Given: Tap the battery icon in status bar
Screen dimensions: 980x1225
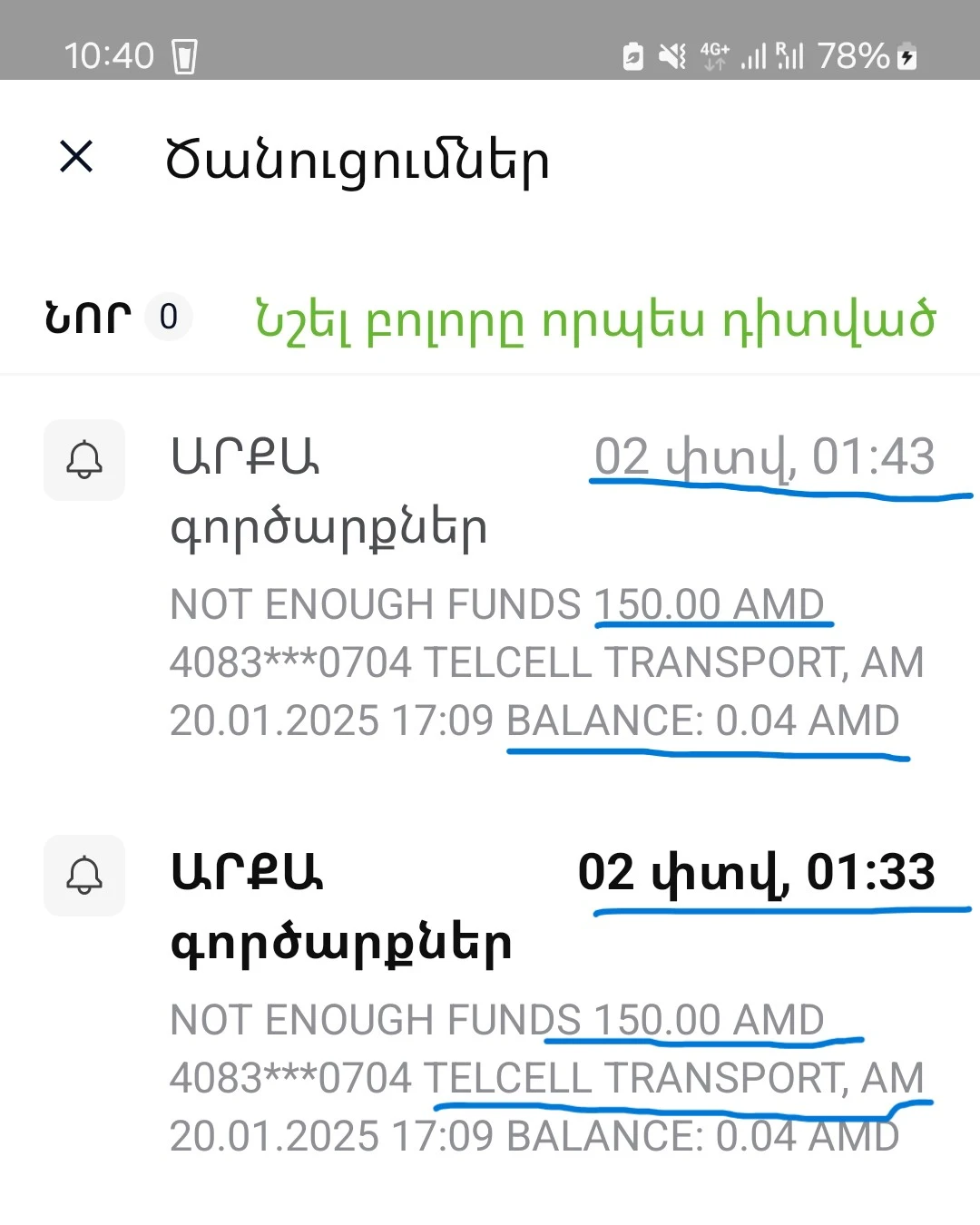Looking at the screenshot, I should pyautogui.click(x=907, y=56).
